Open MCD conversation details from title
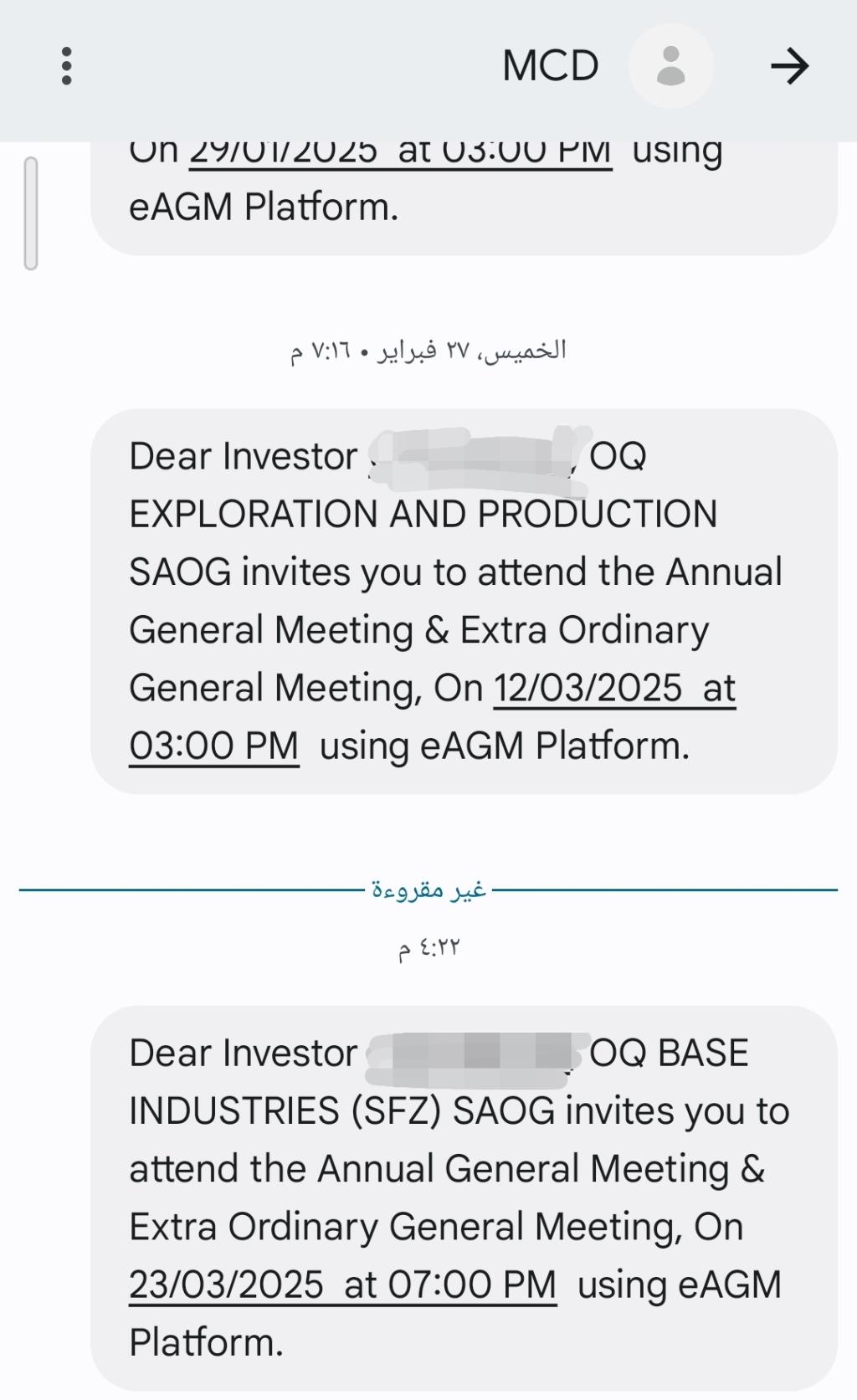 point(550,65)
